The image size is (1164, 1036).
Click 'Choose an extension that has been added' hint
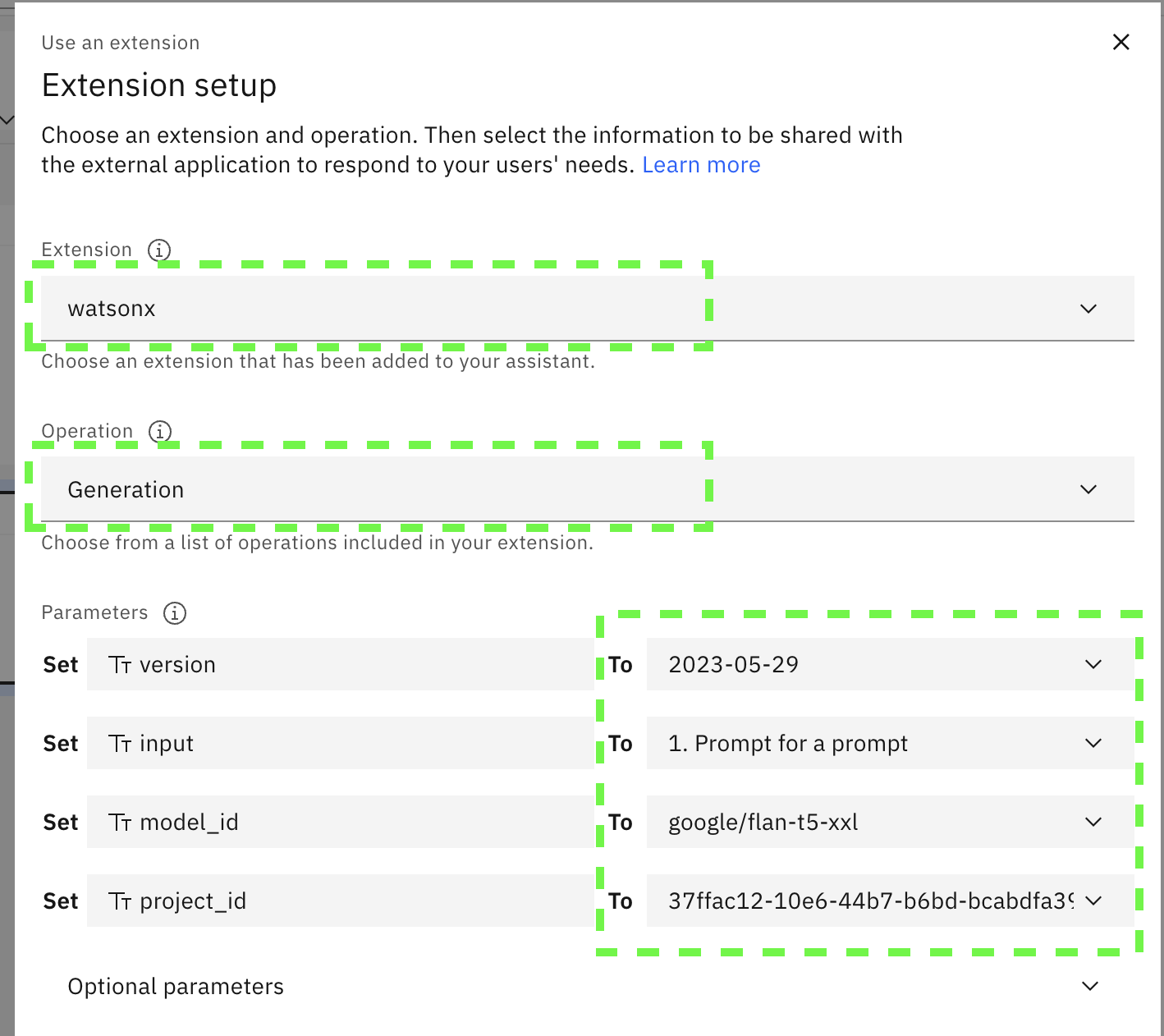[318, 361]
